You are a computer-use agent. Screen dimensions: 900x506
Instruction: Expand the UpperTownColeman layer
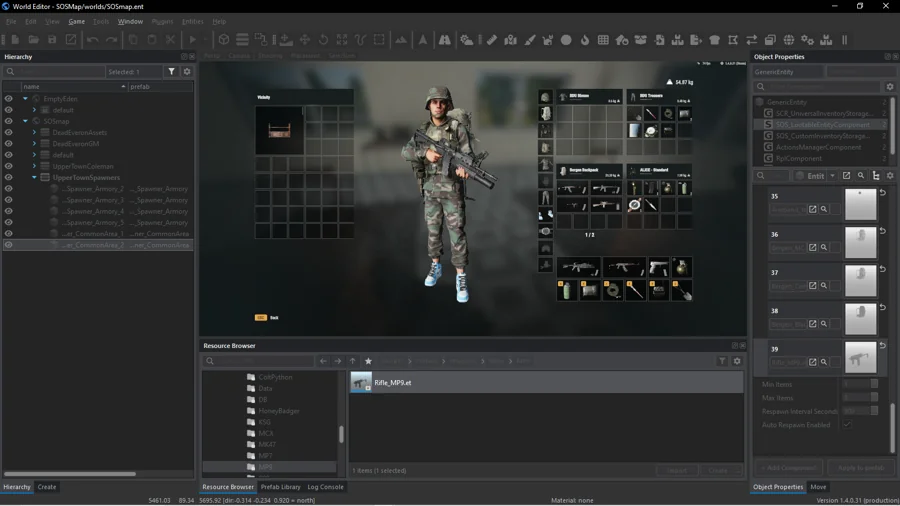(x=34, y=166)
